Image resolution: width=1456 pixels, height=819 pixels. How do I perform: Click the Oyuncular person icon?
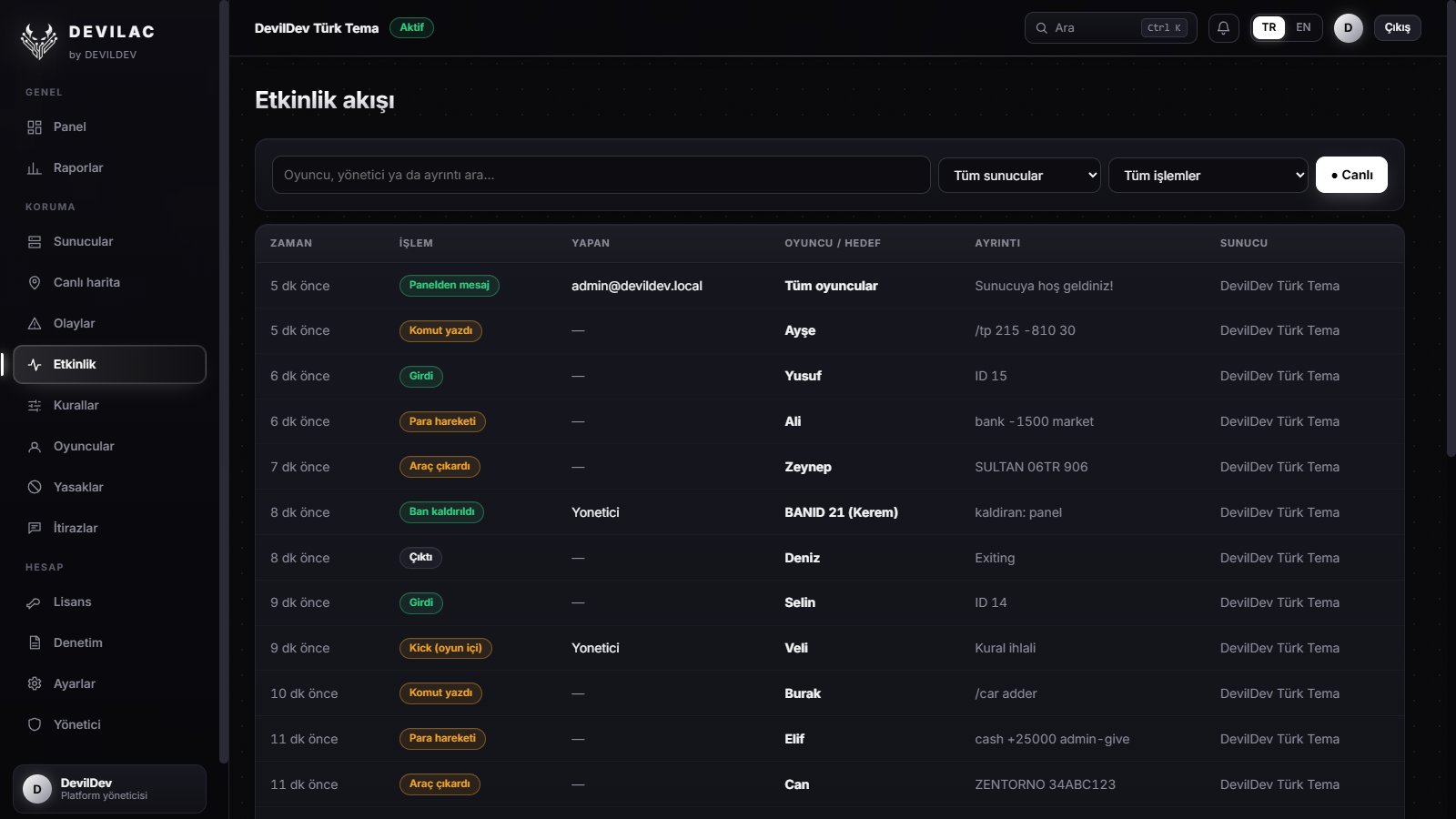35,447
